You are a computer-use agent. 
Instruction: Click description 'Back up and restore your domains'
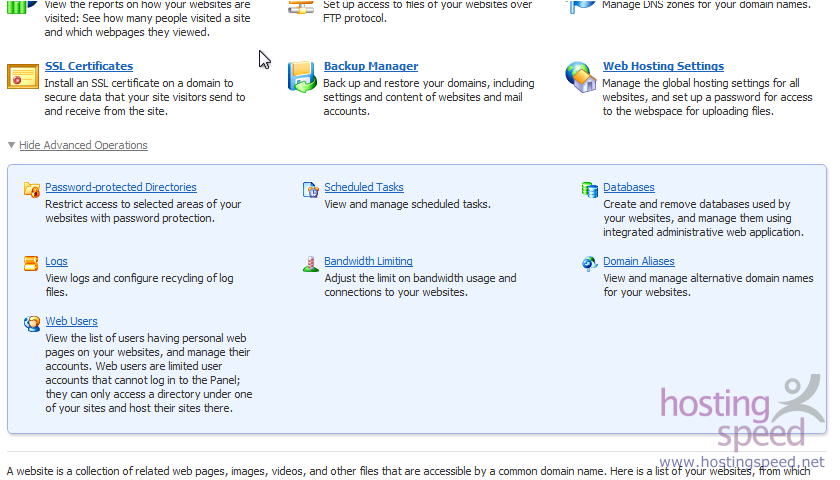tap(429, 97)
